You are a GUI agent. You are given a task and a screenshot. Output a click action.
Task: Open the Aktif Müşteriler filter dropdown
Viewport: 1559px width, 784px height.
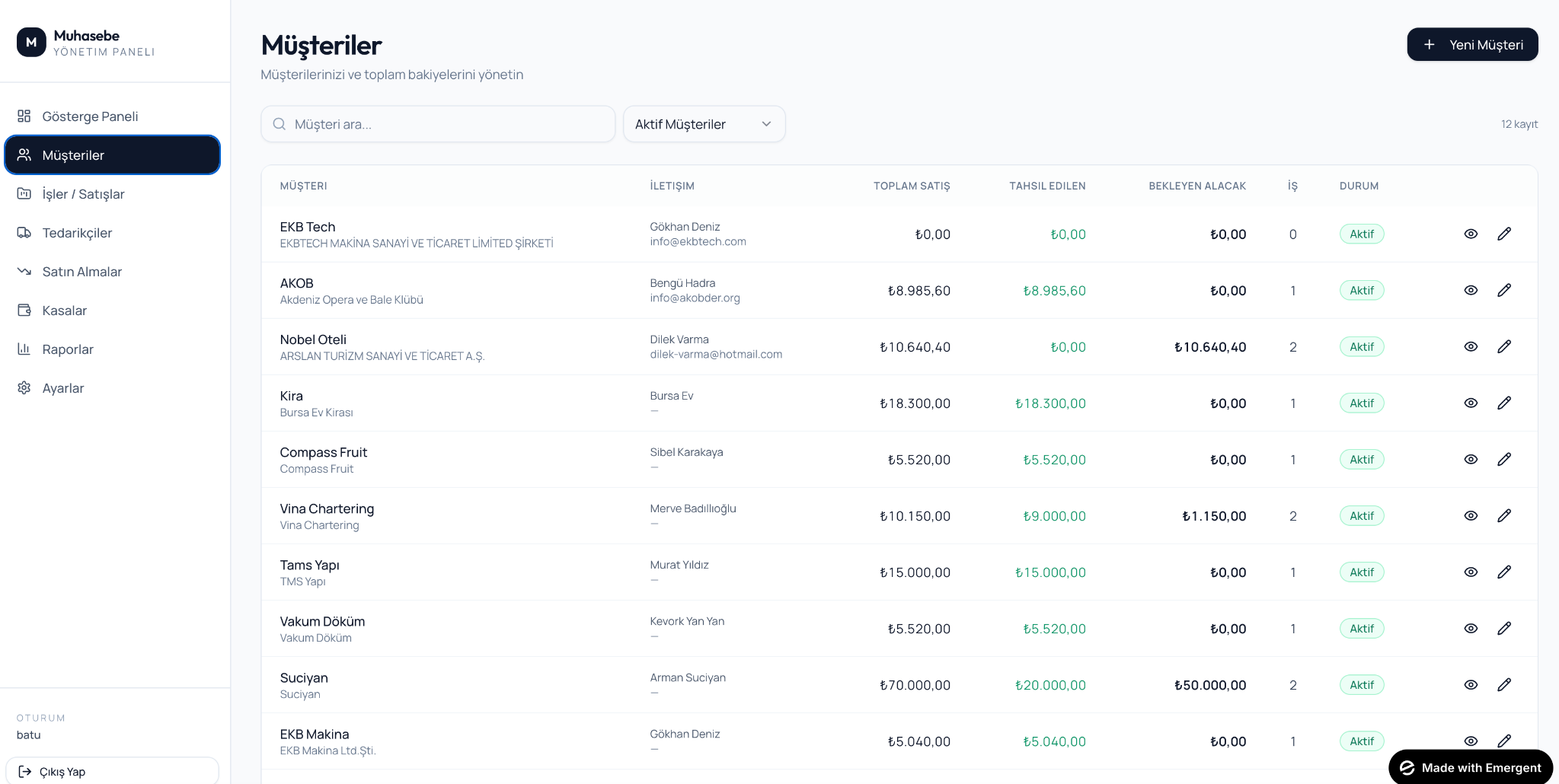click(x=704, y=124)
